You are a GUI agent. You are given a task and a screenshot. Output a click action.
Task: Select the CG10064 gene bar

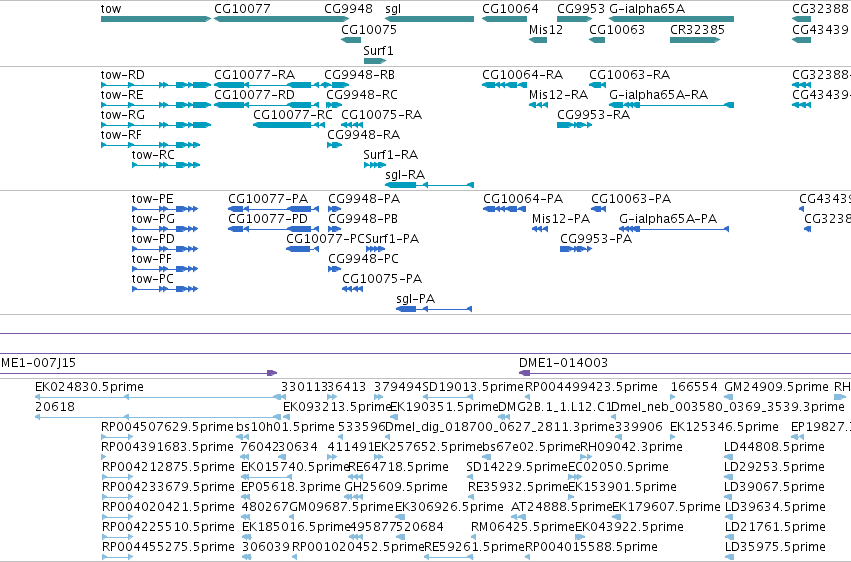504,19
